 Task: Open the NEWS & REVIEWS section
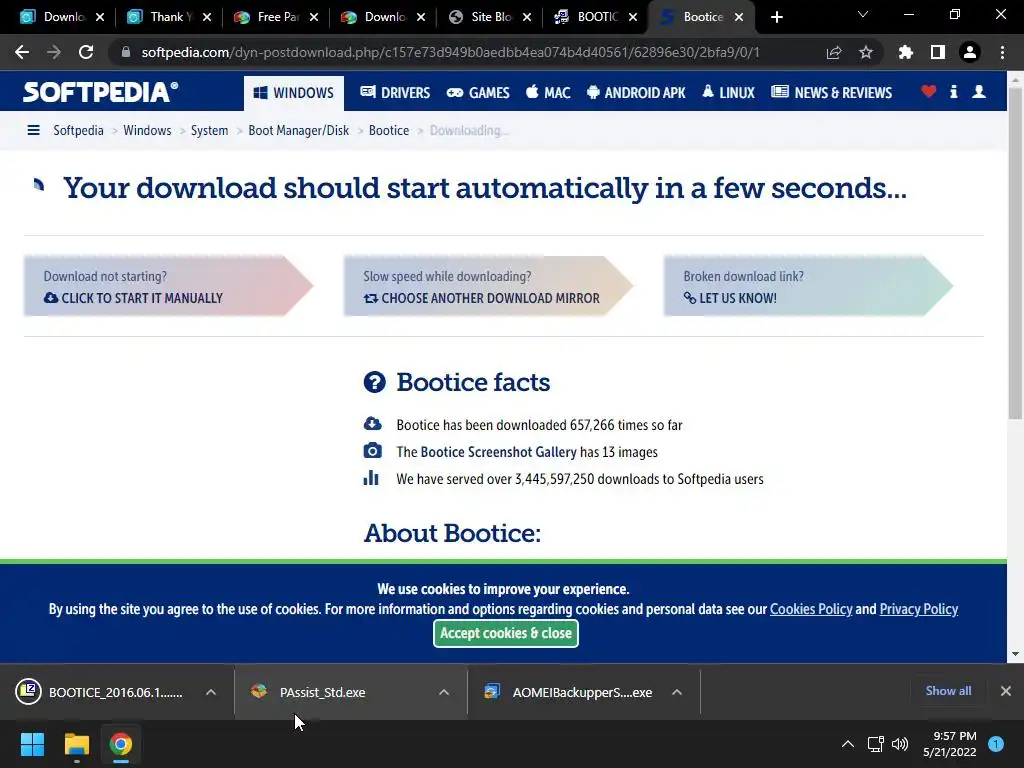coord(831,93)
